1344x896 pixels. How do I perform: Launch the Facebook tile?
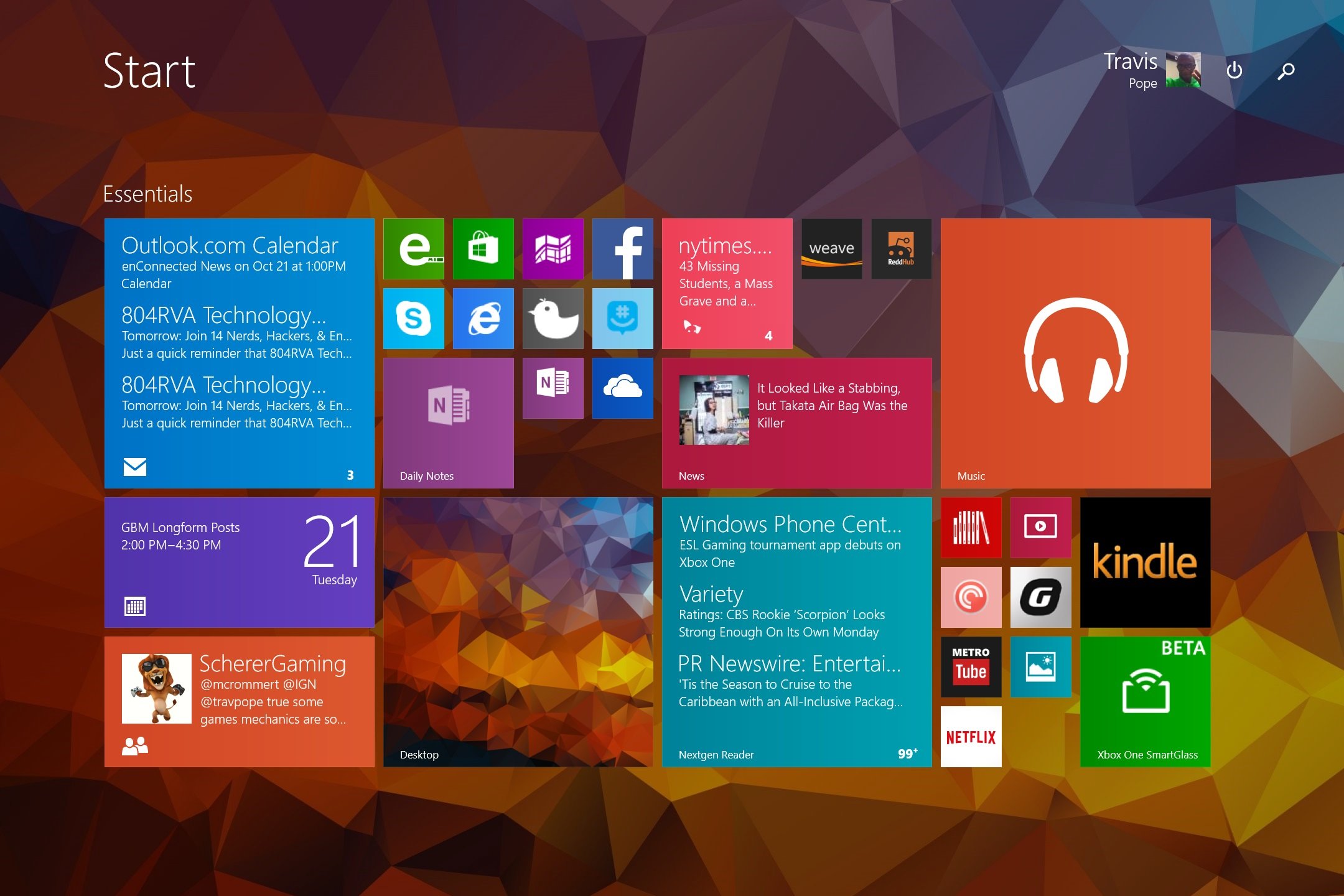623,249
